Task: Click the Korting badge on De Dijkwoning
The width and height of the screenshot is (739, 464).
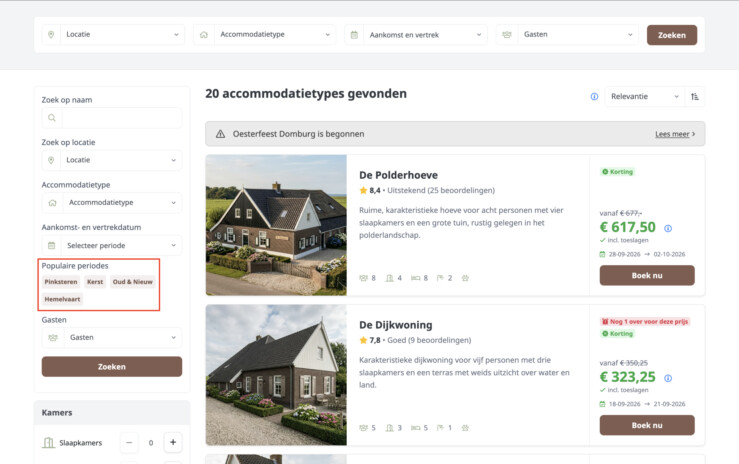Action: [x=617, y=334]
